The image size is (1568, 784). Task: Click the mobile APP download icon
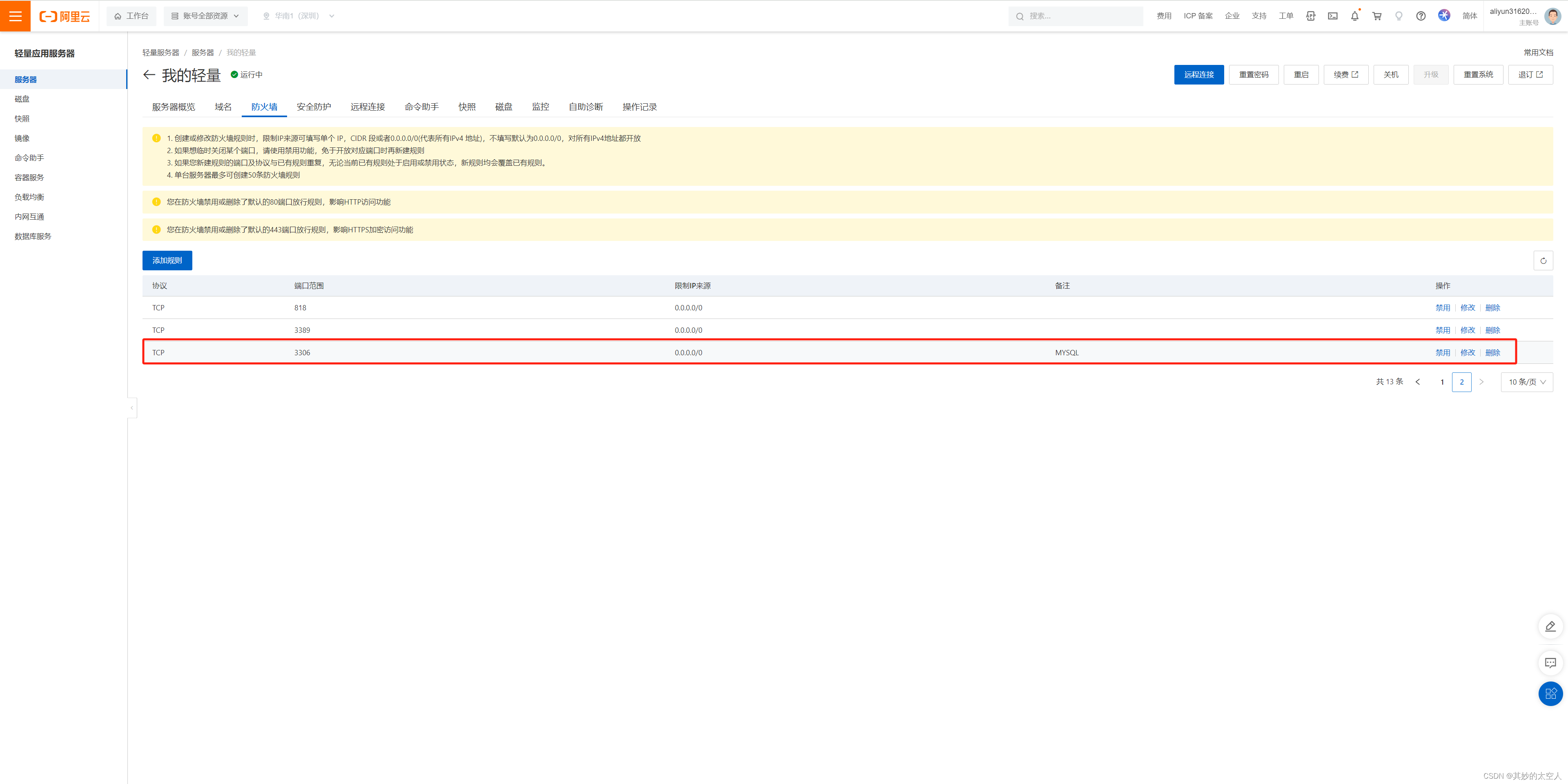click(x=1310, y=16)
